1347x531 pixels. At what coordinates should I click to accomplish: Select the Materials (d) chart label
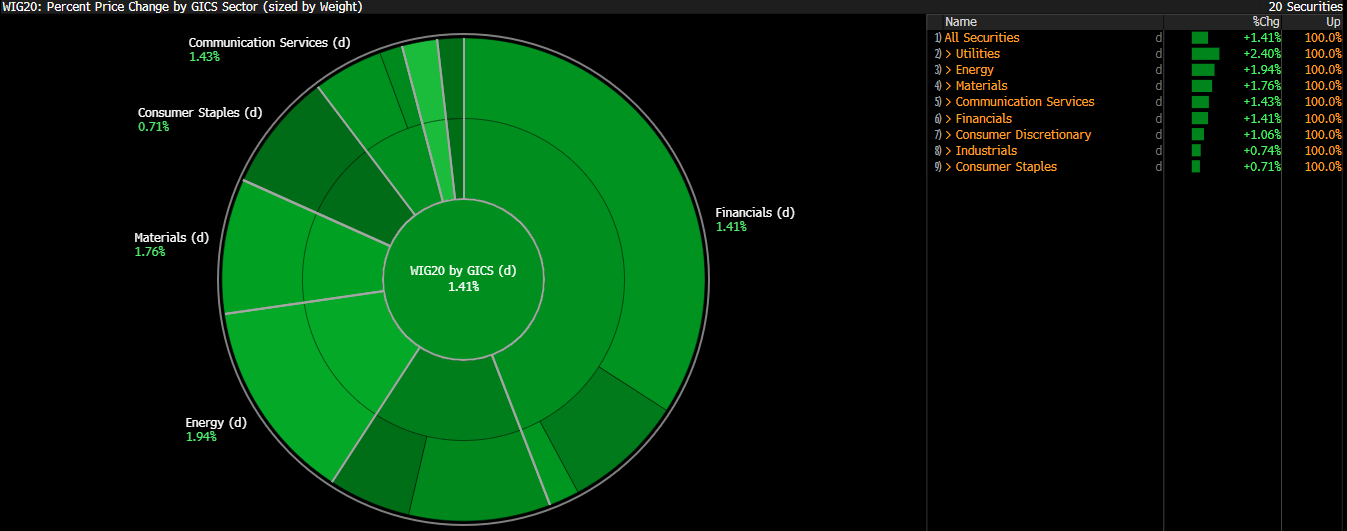[x=171, y=238]
